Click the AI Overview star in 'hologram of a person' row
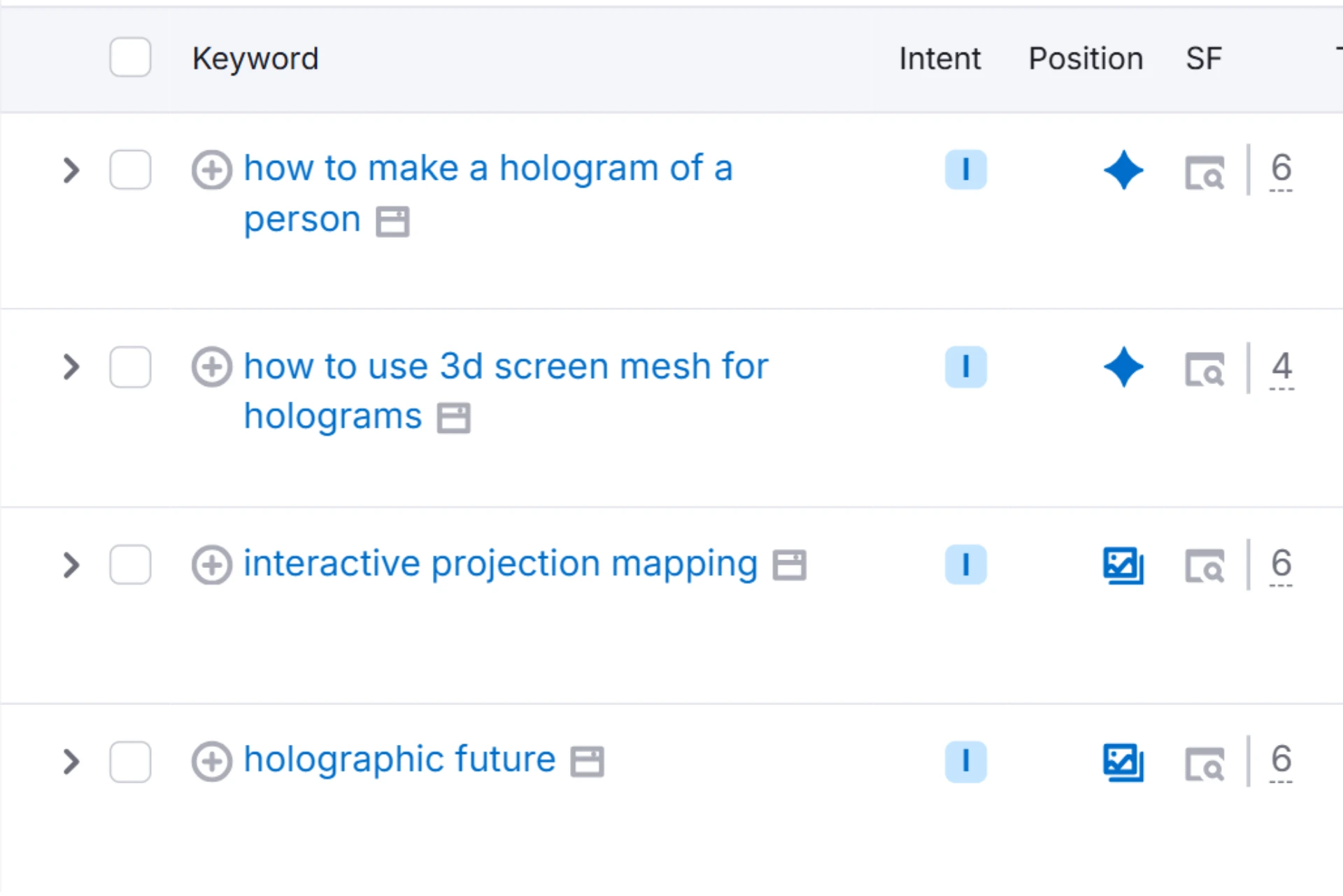The width and height of the screenshot is (1343, 896). (1123, 170)
